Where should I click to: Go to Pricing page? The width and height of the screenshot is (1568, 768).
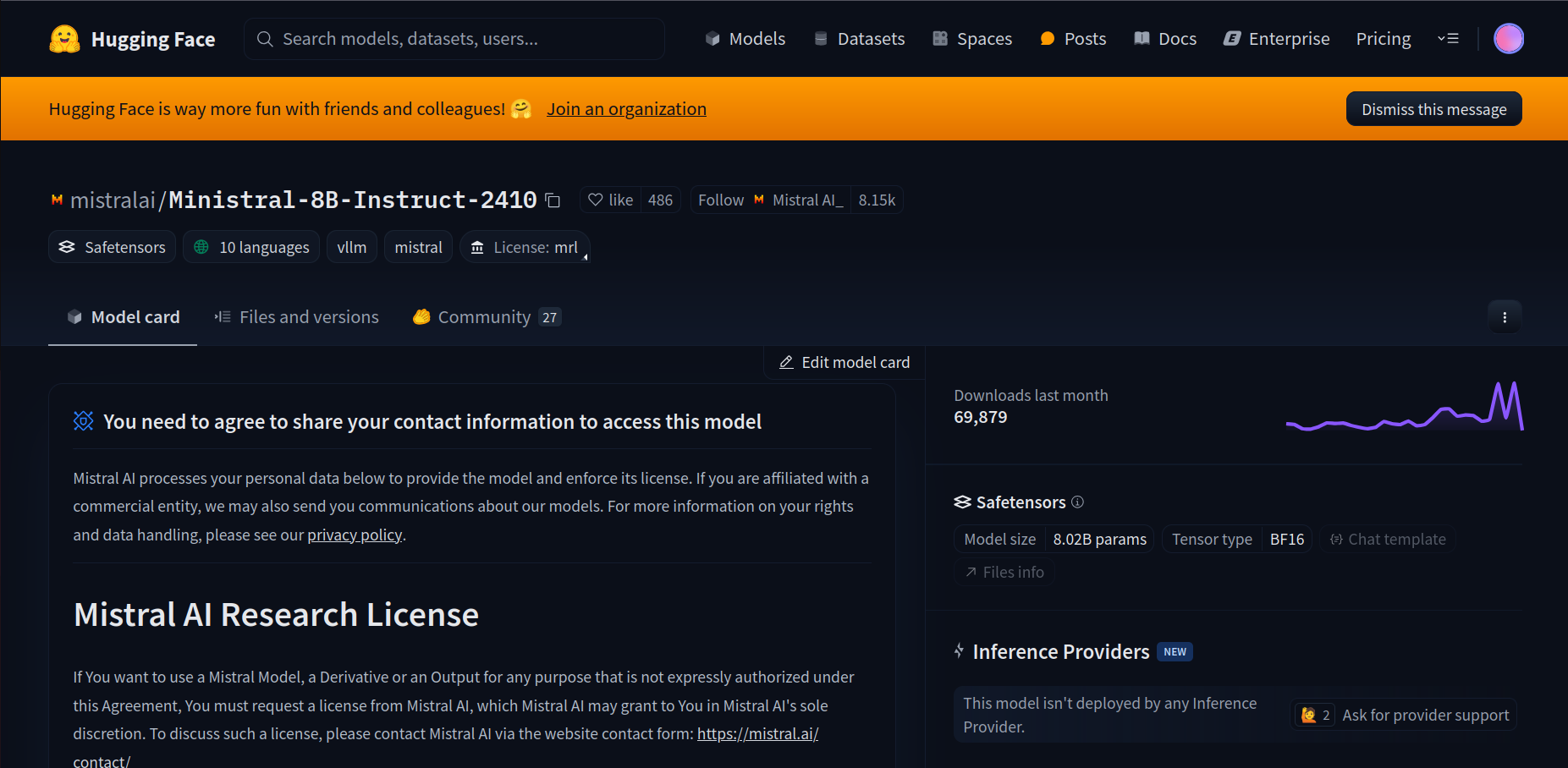pyautogui.click(x=1384, y=39)
